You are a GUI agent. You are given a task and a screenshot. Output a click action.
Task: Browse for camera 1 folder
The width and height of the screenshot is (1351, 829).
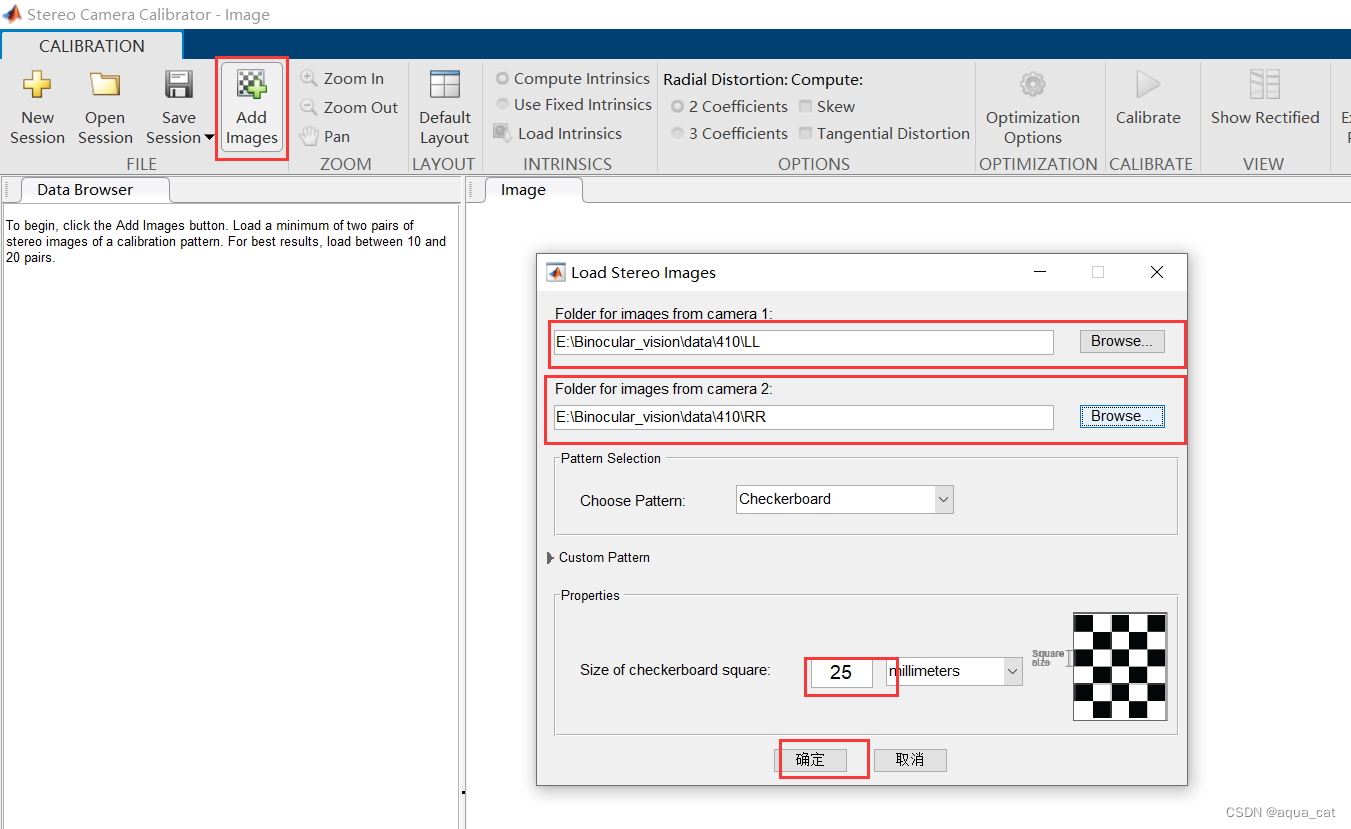click(x=1122, y=341)
